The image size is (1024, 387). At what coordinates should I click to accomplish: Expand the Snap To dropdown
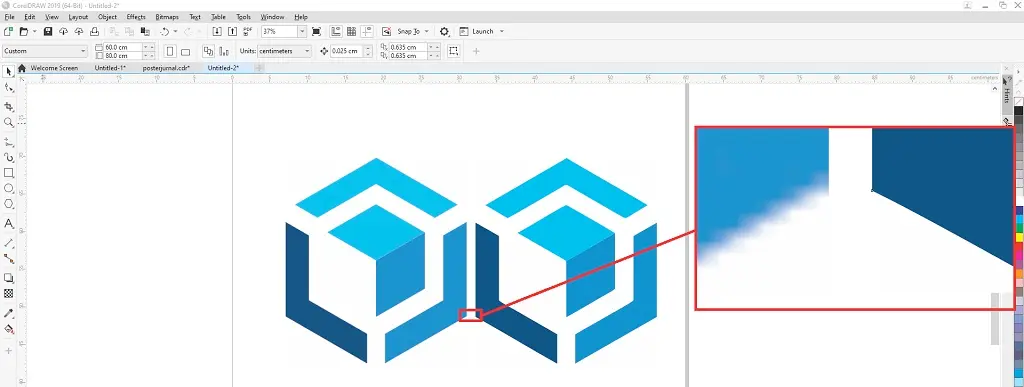(x=426, y=31)
